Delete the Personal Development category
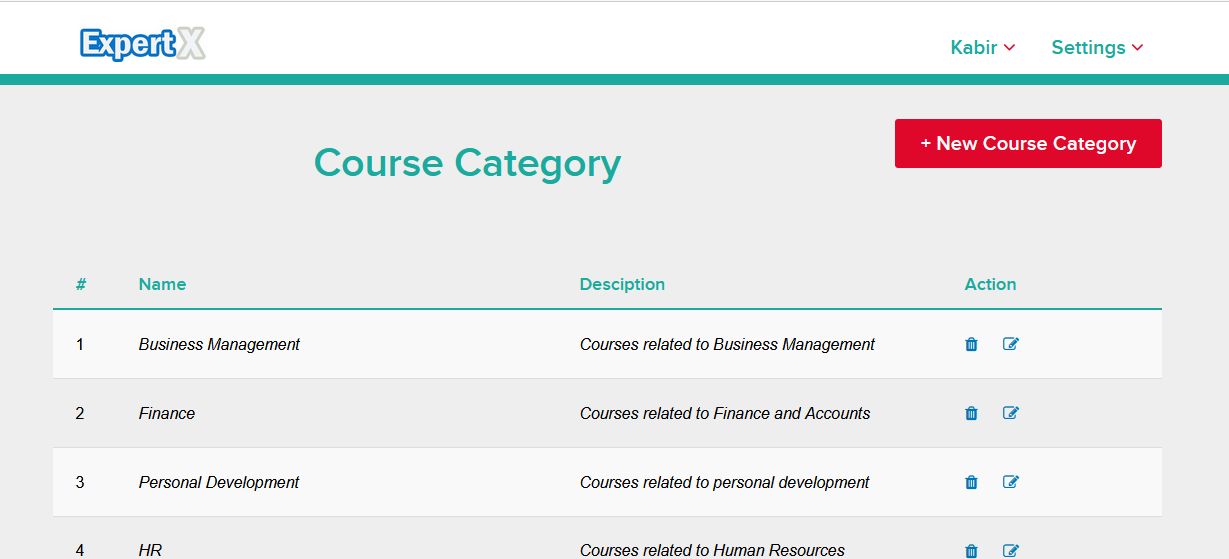This screenshot has width=1229, height=559. pyautogui.click(x=971, y=482)
